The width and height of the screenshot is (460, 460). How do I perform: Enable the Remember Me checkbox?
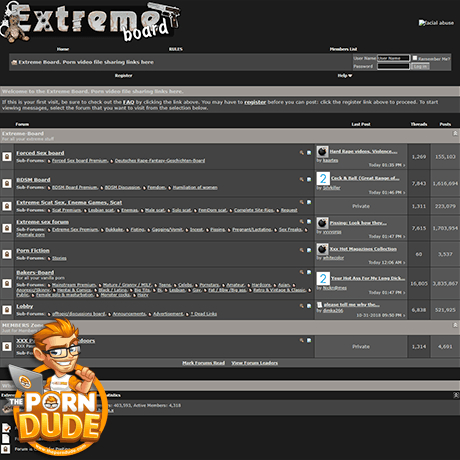(415, 58)
